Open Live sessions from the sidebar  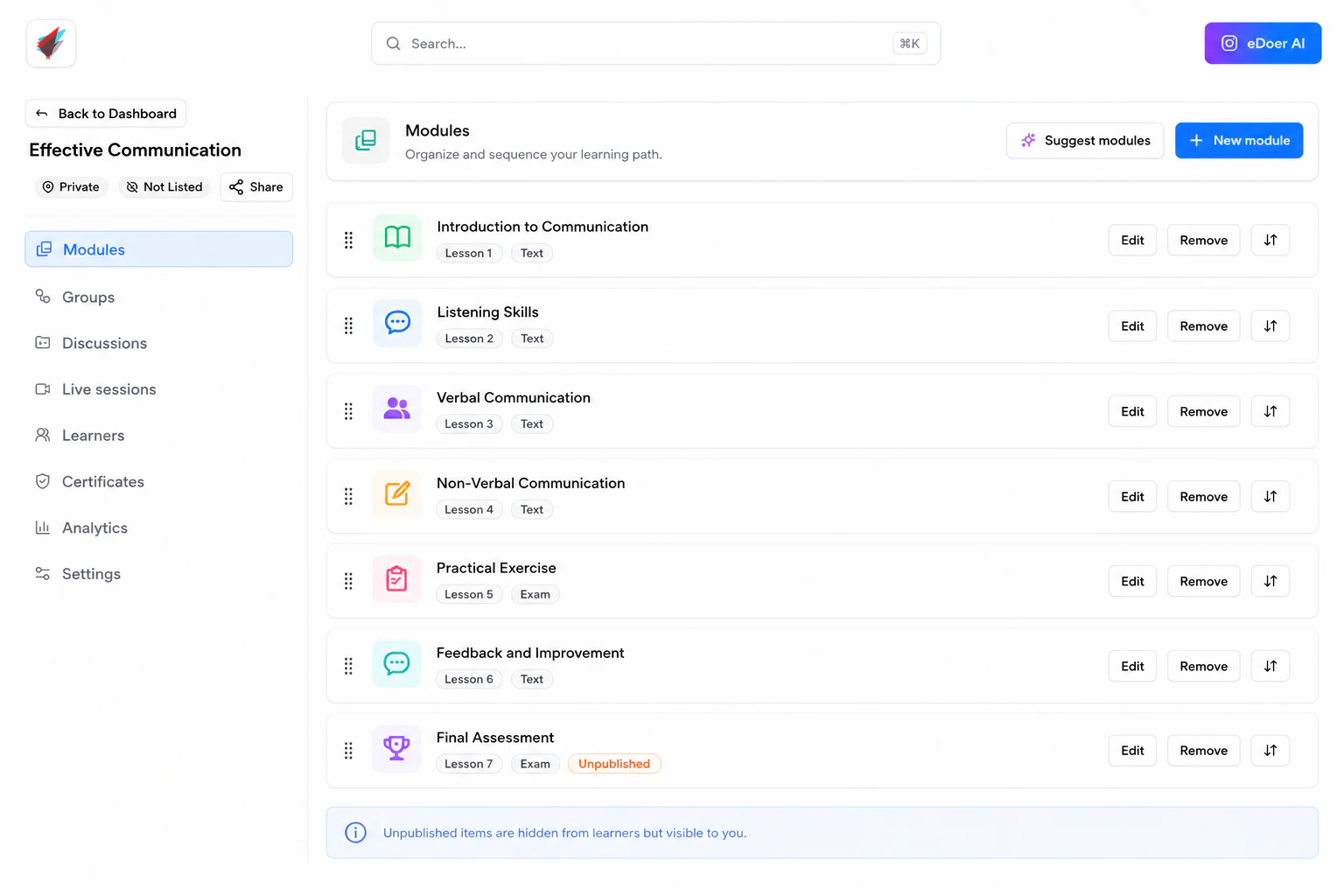[x=159, y=389]
